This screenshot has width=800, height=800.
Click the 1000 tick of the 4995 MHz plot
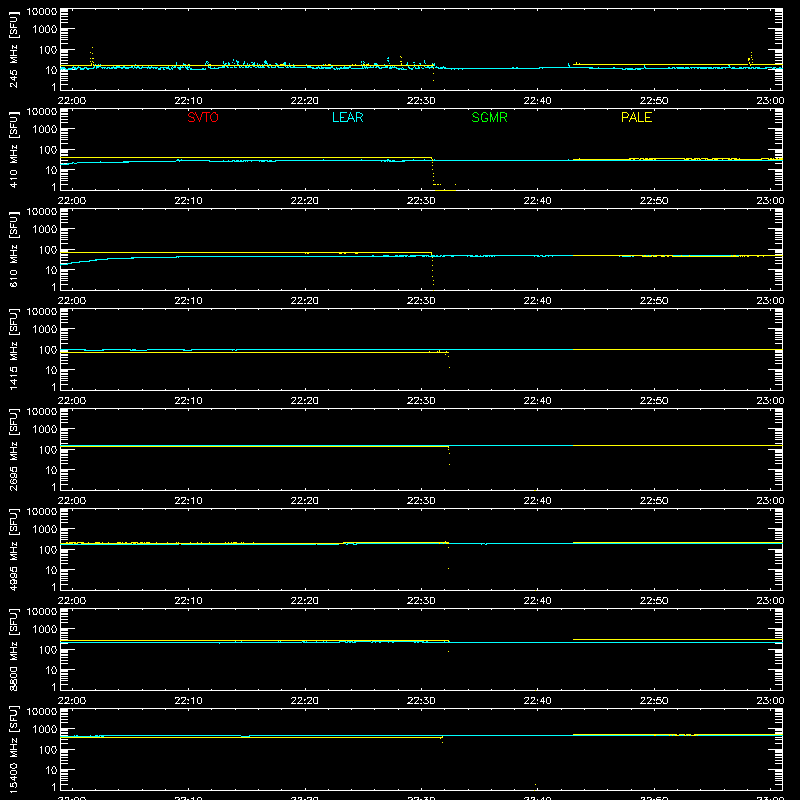[x=45, y=529]
